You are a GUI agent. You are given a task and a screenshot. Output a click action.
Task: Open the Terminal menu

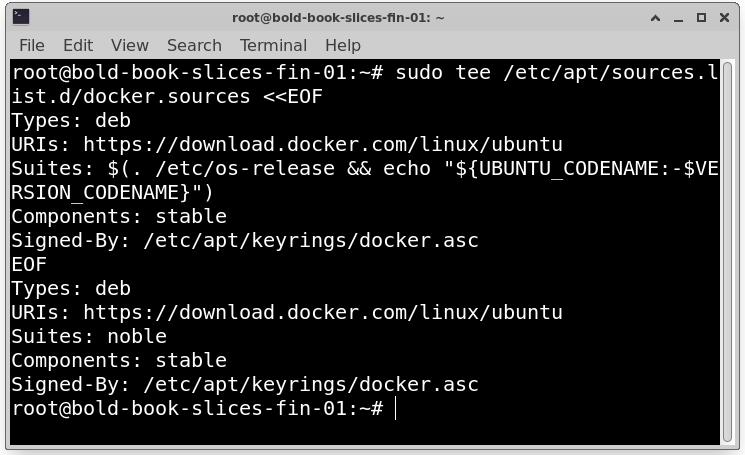pyautogui.click(x=273, y=45)
